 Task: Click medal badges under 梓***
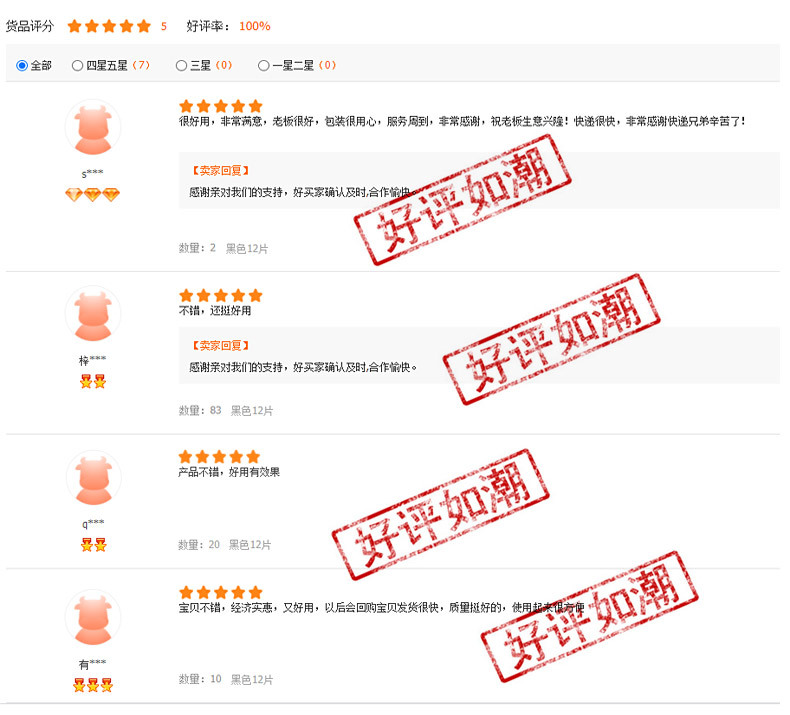93,381
